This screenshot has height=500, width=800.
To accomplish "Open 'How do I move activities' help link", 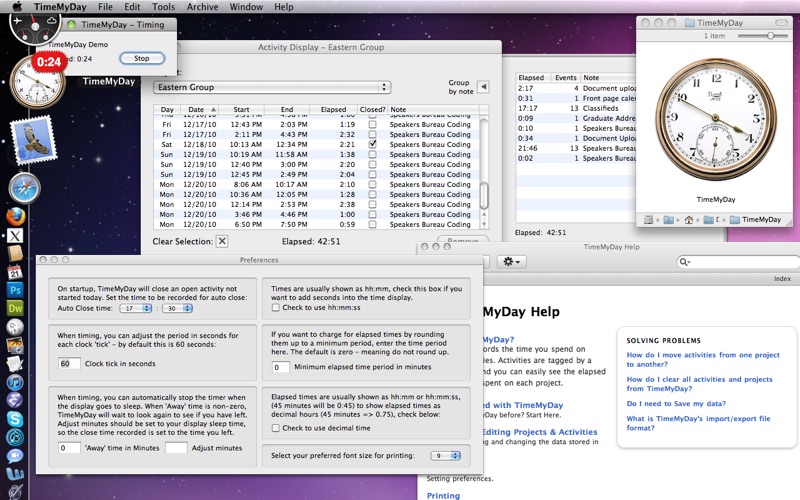I will 703,360.
